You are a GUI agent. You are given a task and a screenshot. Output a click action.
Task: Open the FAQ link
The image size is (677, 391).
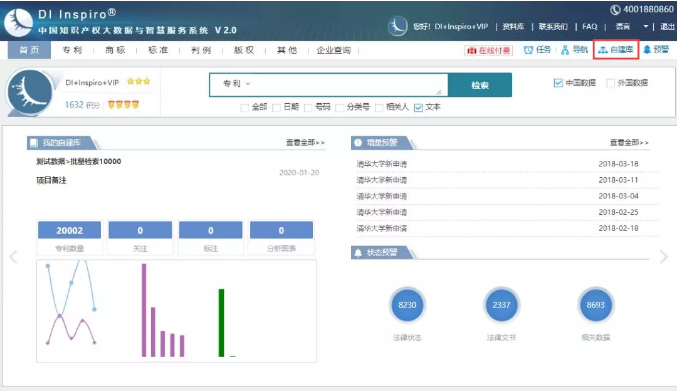[590, 26]
